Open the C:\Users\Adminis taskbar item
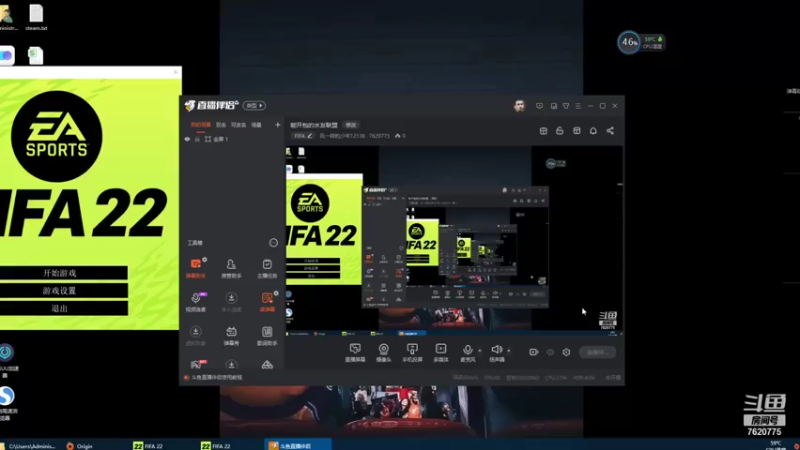The width and height of the screenshot is (800, 450). [x=31, y=446]
